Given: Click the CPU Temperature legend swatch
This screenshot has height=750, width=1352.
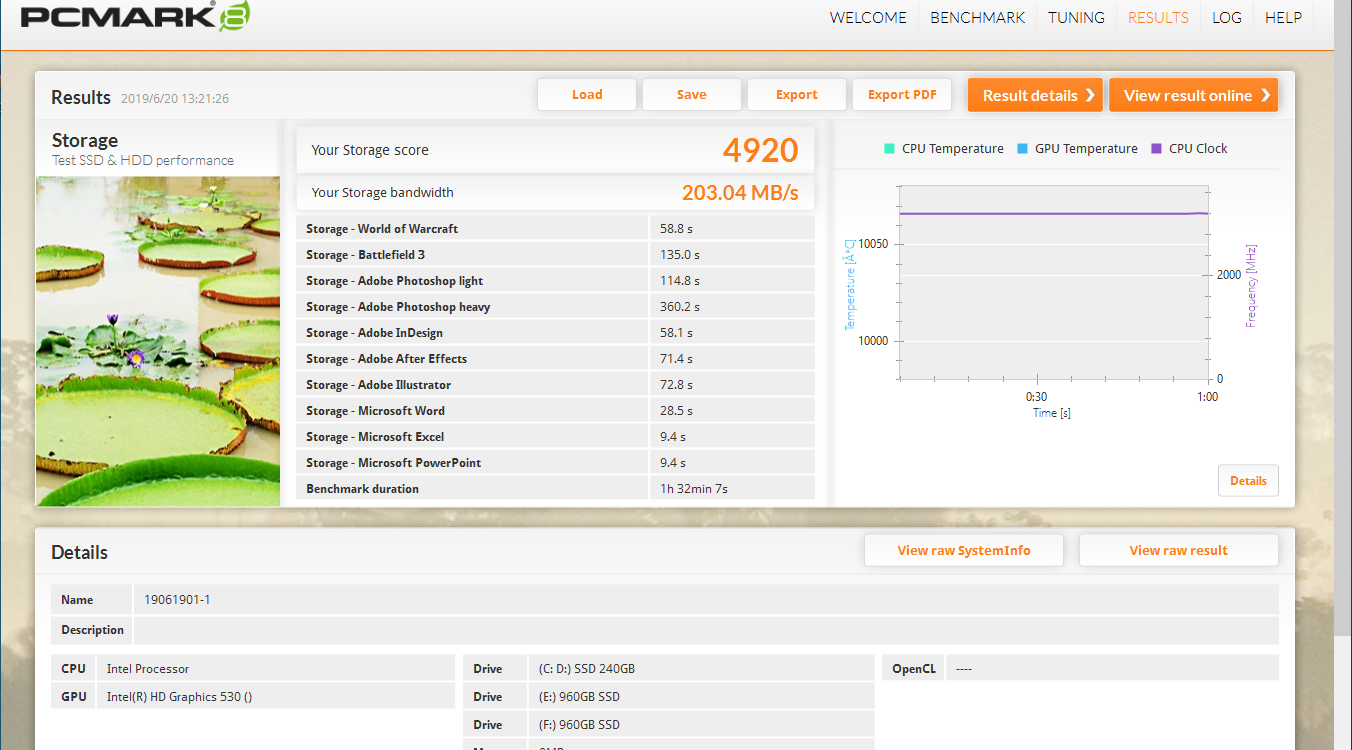Looking at the screenshot, I should 889,149.
